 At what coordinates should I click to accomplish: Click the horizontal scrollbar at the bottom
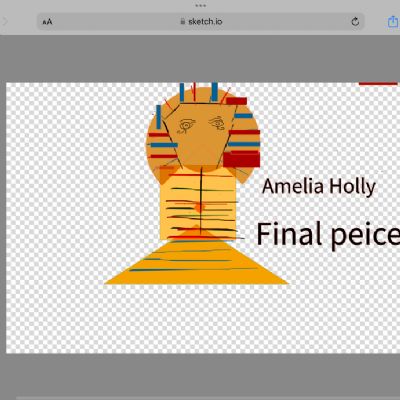point(207,398)
